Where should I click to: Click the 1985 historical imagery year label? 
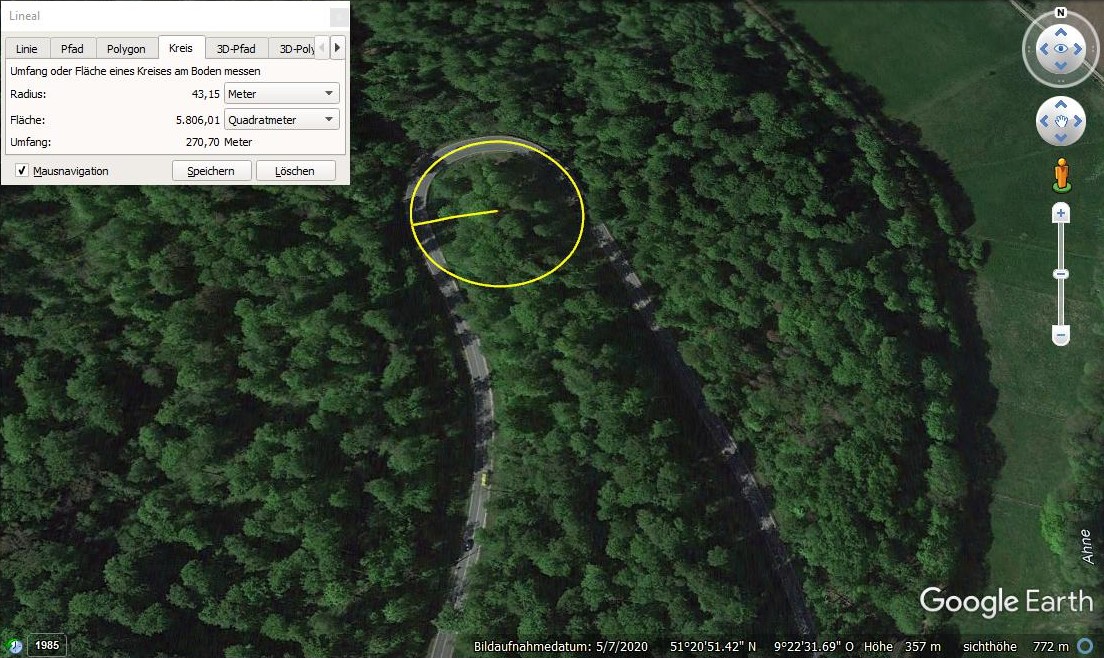tap(47, 645)
